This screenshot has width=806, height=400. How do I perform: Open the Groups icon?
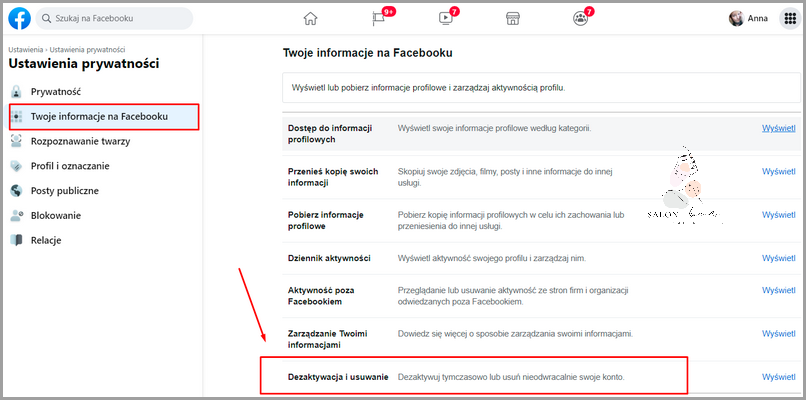click(x=580, y=19)
